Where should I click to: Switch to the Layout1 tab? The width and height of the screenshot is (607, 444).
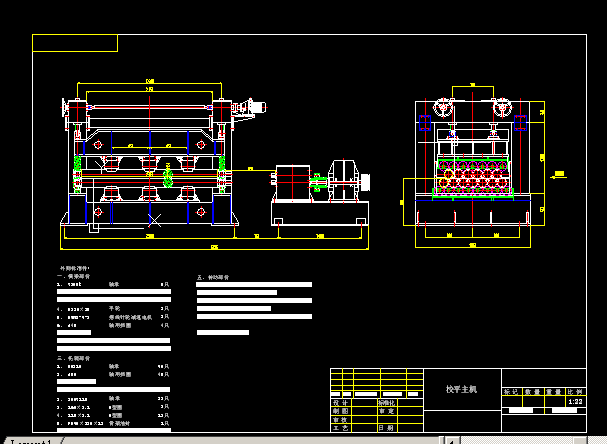pos(28,440)
